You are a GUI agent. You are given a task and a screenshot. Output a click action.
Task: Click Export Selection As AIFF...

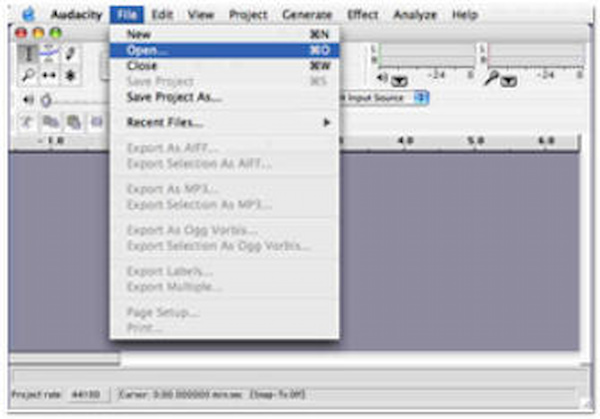[224, 164]
